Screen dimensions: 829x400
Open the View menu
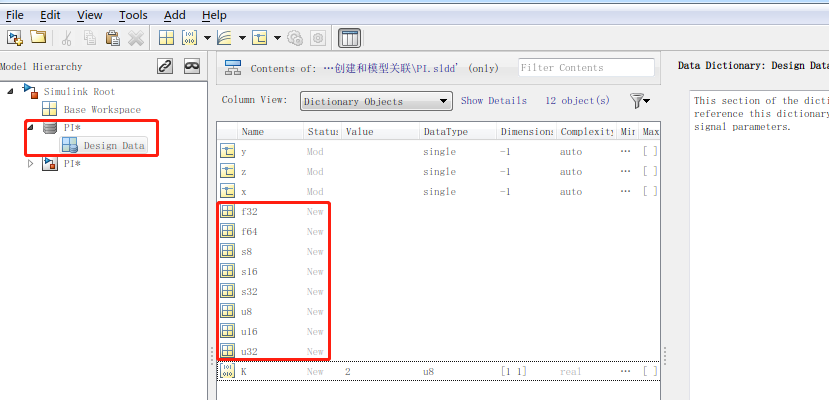[x=89, y=15]
